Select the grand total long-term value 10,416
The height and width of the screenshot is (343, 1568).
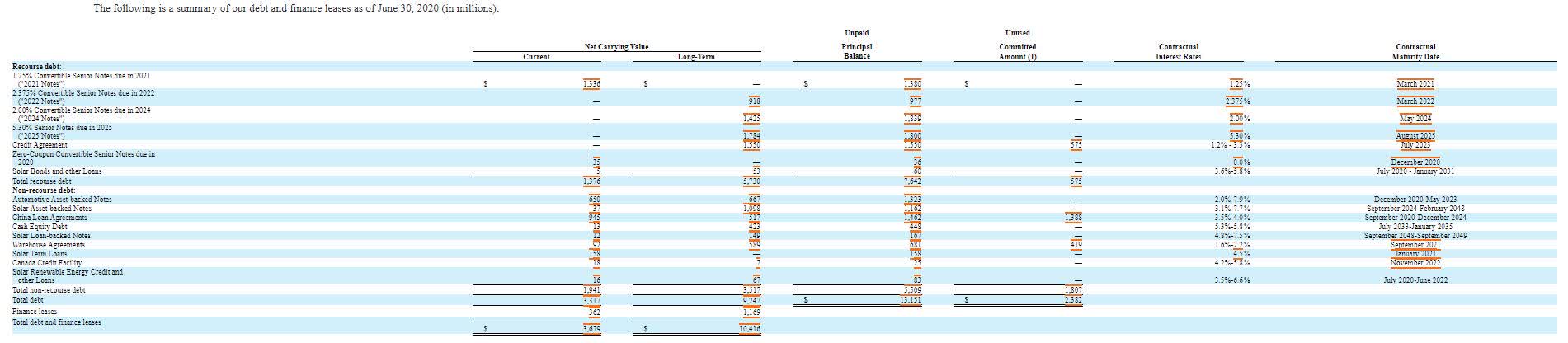tap(749, 328)
